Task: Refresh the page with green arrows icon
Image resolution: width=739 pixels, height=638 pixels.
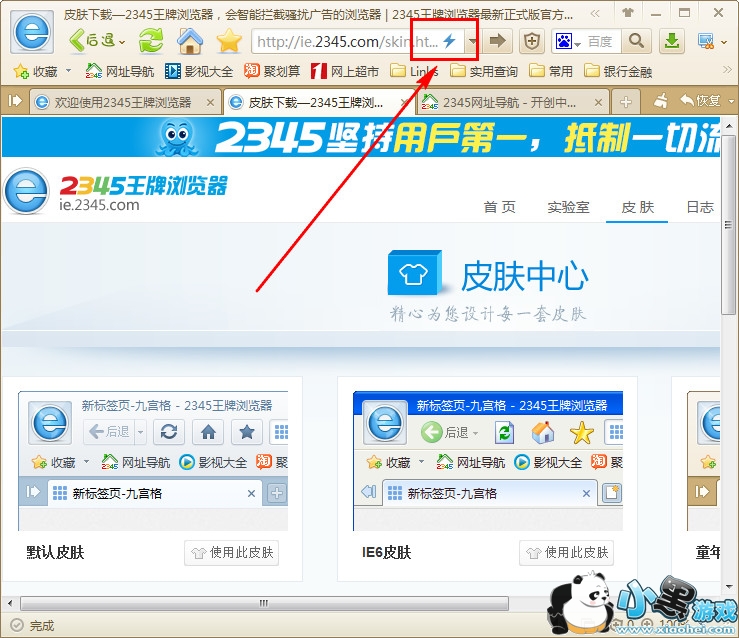Action: 151,41
